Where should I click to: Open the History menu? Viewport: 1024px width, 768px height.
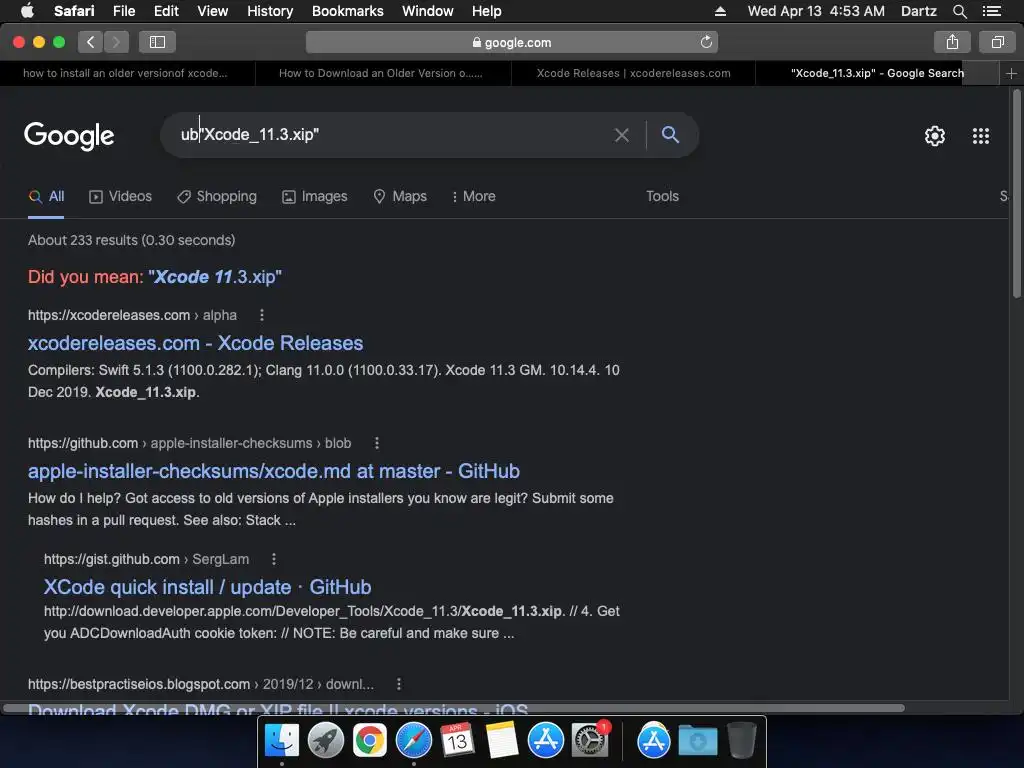270,11
